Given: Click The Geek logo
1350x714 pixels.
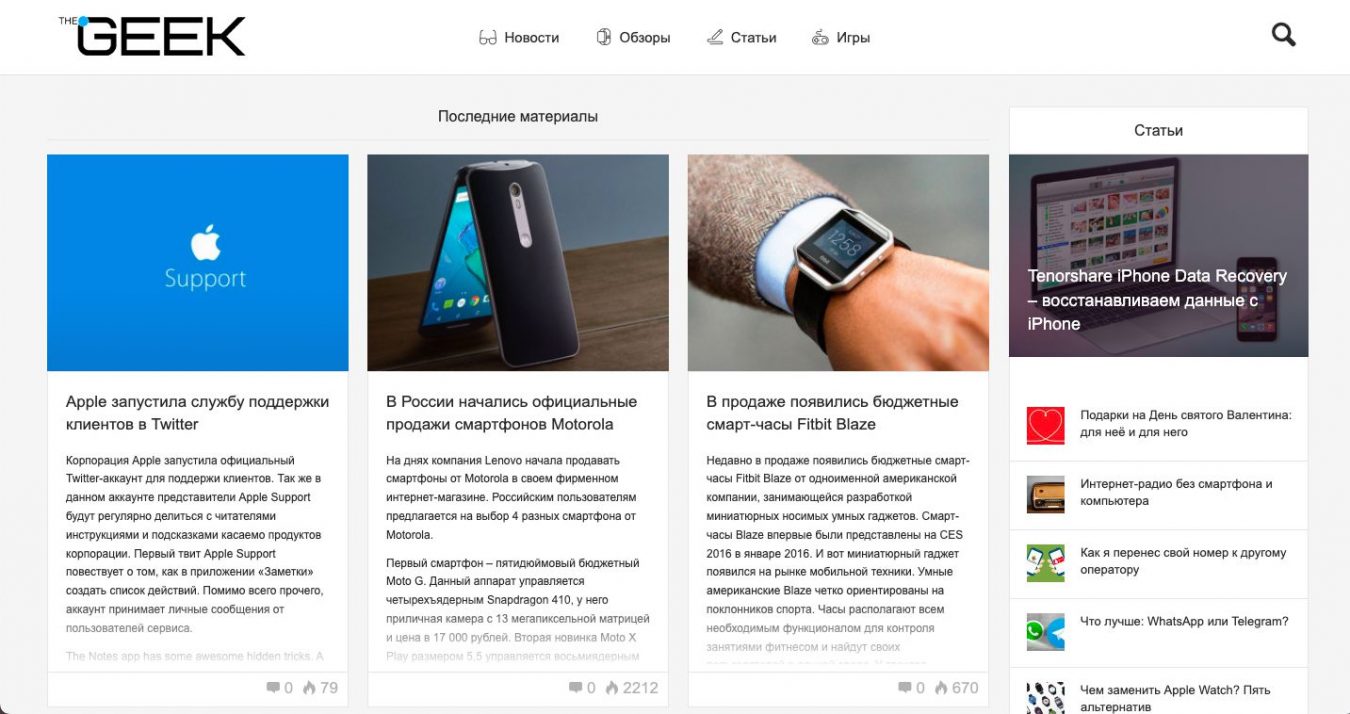Looking at the screenshot, I should 152,36.
